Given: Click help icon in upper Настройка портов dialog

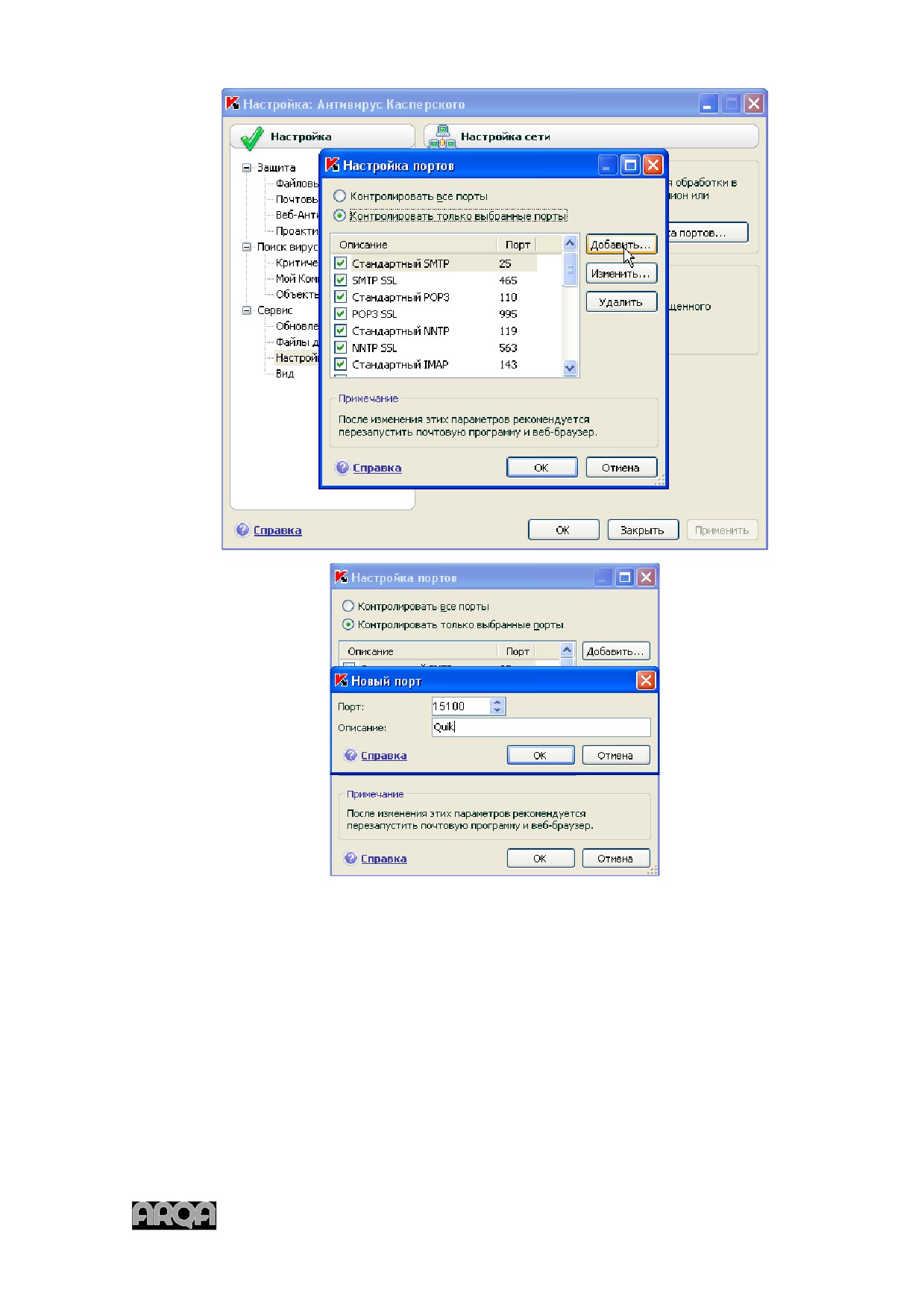Looking at the screenshot, I should [342, 468].
